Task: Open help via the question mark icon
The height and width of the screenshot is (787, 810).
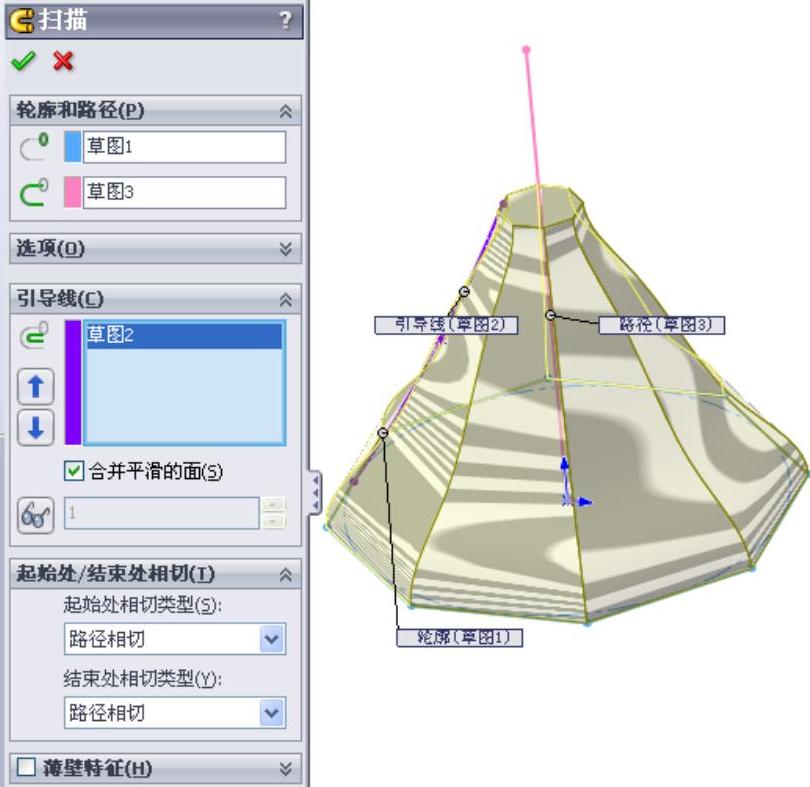Action: click(286, 20)
